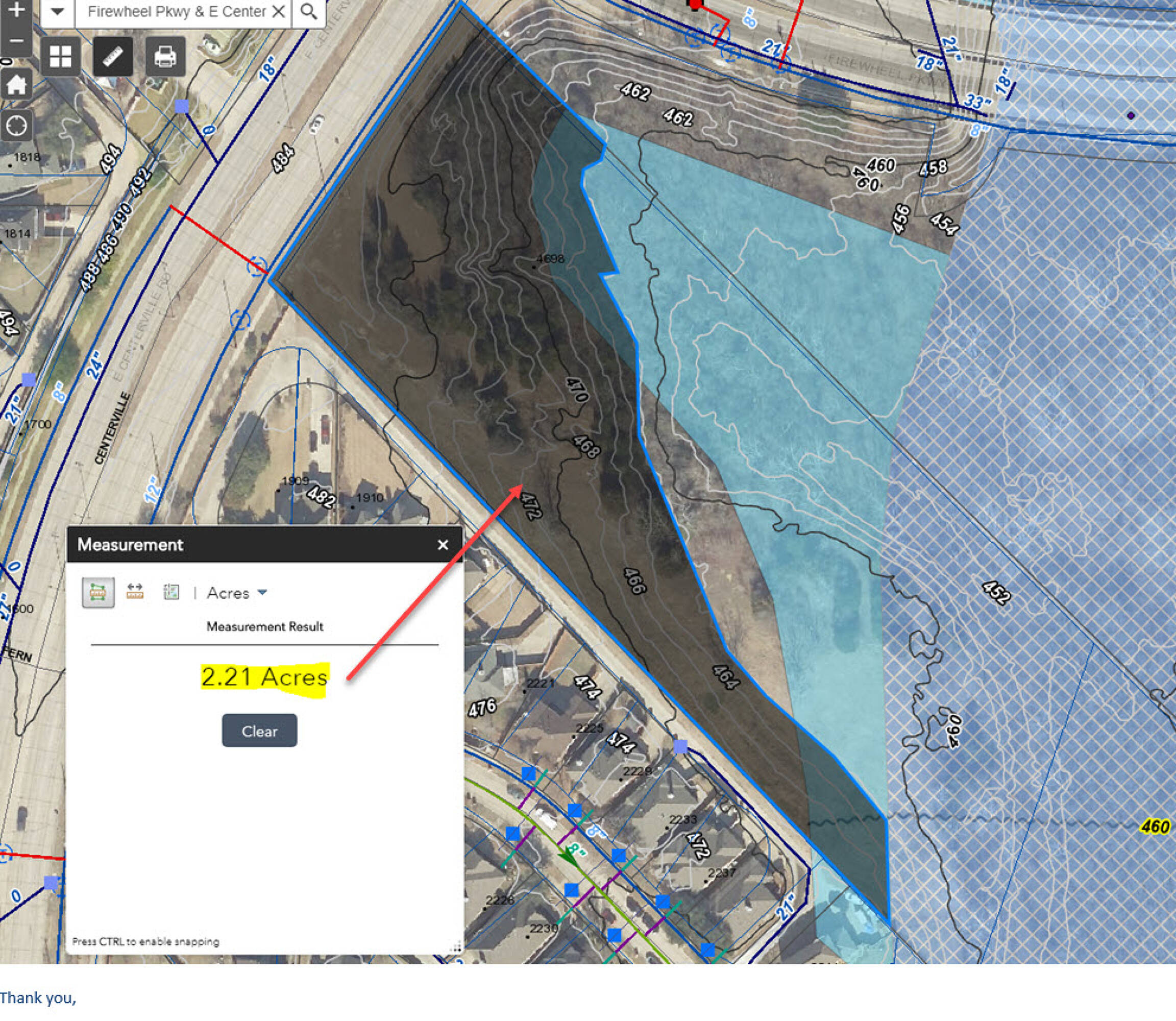Click inside the address search field
The height and width of the screenshot is (1021, 1176).
[177, 11]
